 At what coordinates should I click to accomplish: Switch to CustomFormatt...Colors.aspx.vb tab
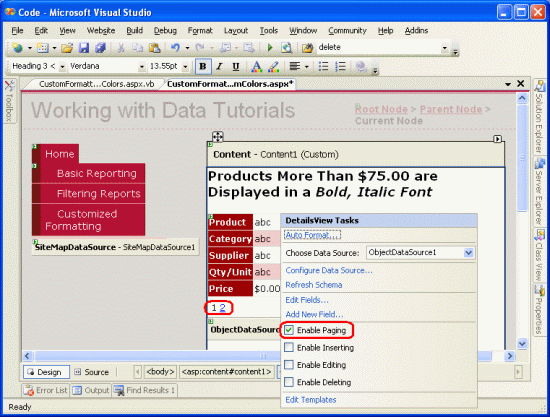pyautogui.click(x=96, y=84)
